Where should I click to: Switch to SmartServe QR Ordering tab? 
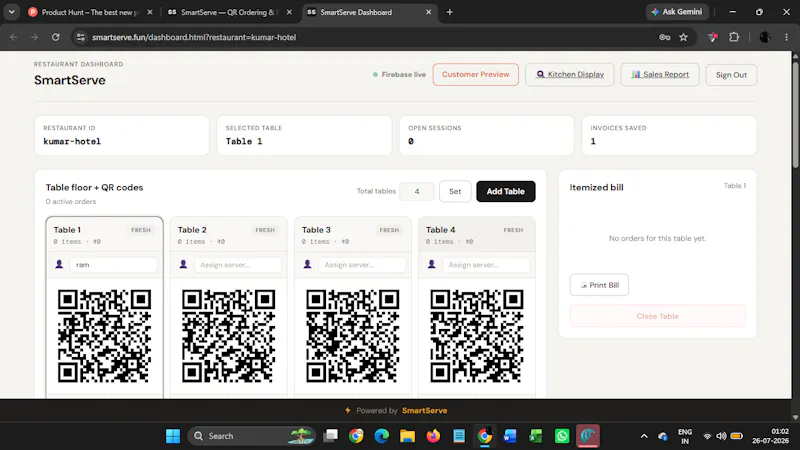[x=229, y=12]
